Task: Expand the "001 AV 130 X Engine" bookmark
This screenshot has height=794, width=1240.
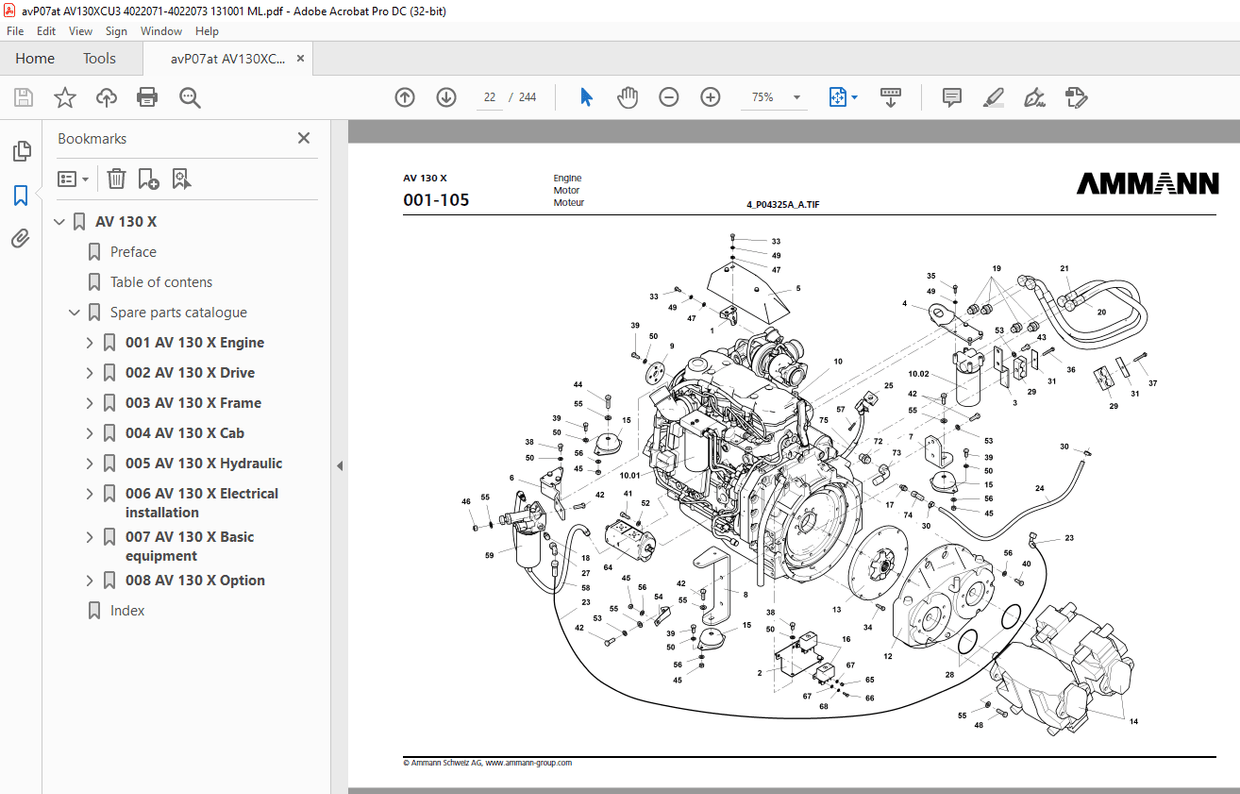Action: (x=90, y=342)
